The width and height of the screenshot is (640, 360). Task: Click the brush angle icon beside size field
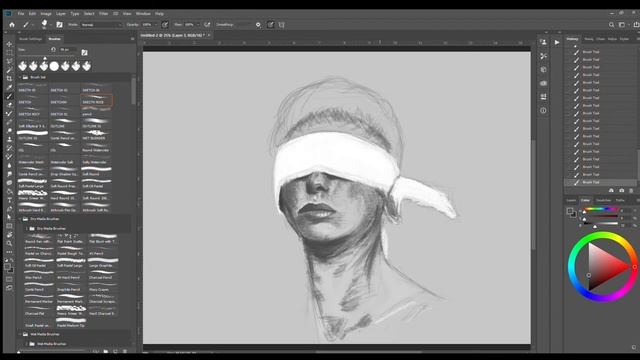(53, 49)
